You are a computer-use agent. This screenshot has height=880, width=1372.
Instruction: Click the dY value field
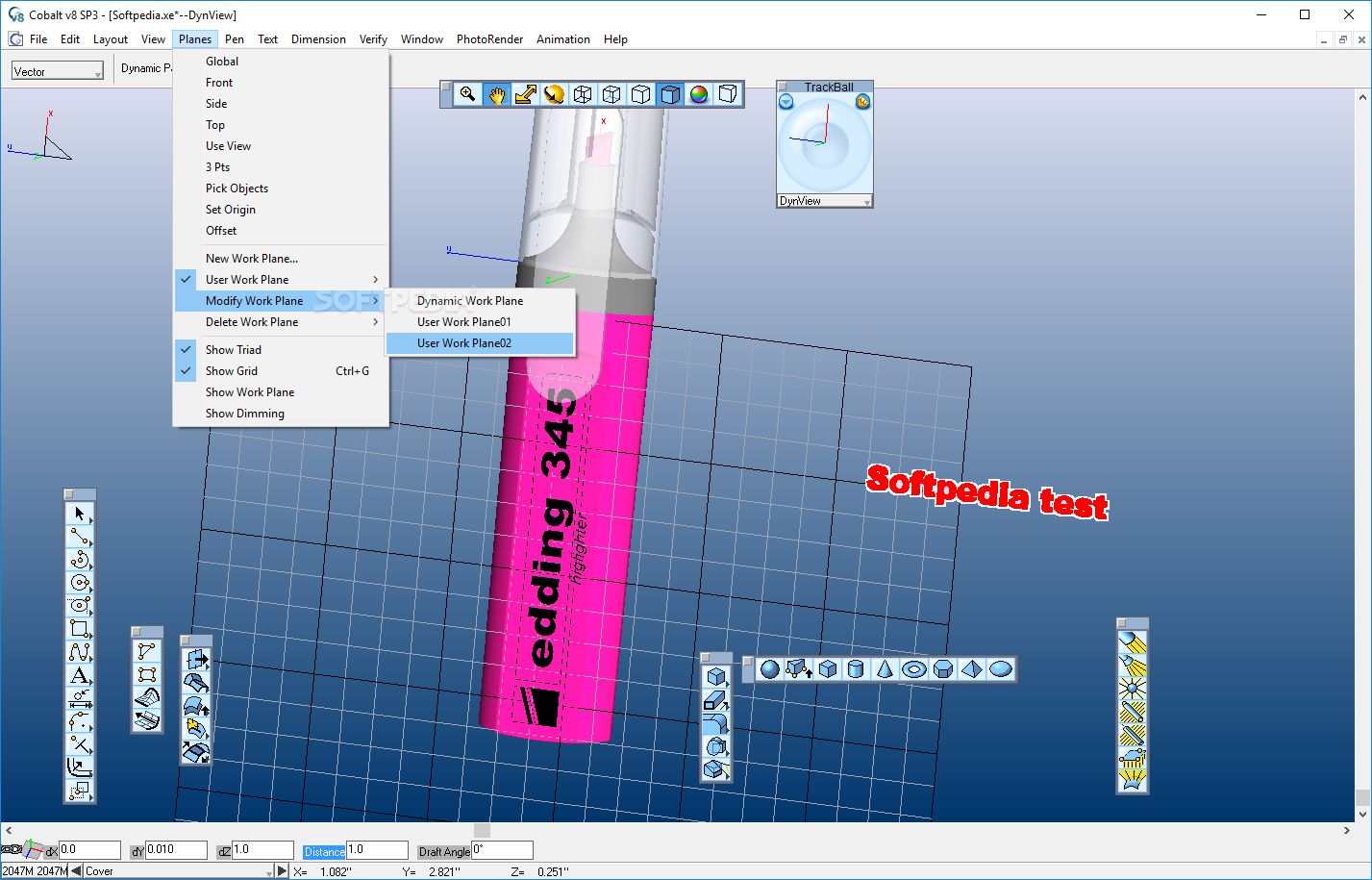coord(176,850)
